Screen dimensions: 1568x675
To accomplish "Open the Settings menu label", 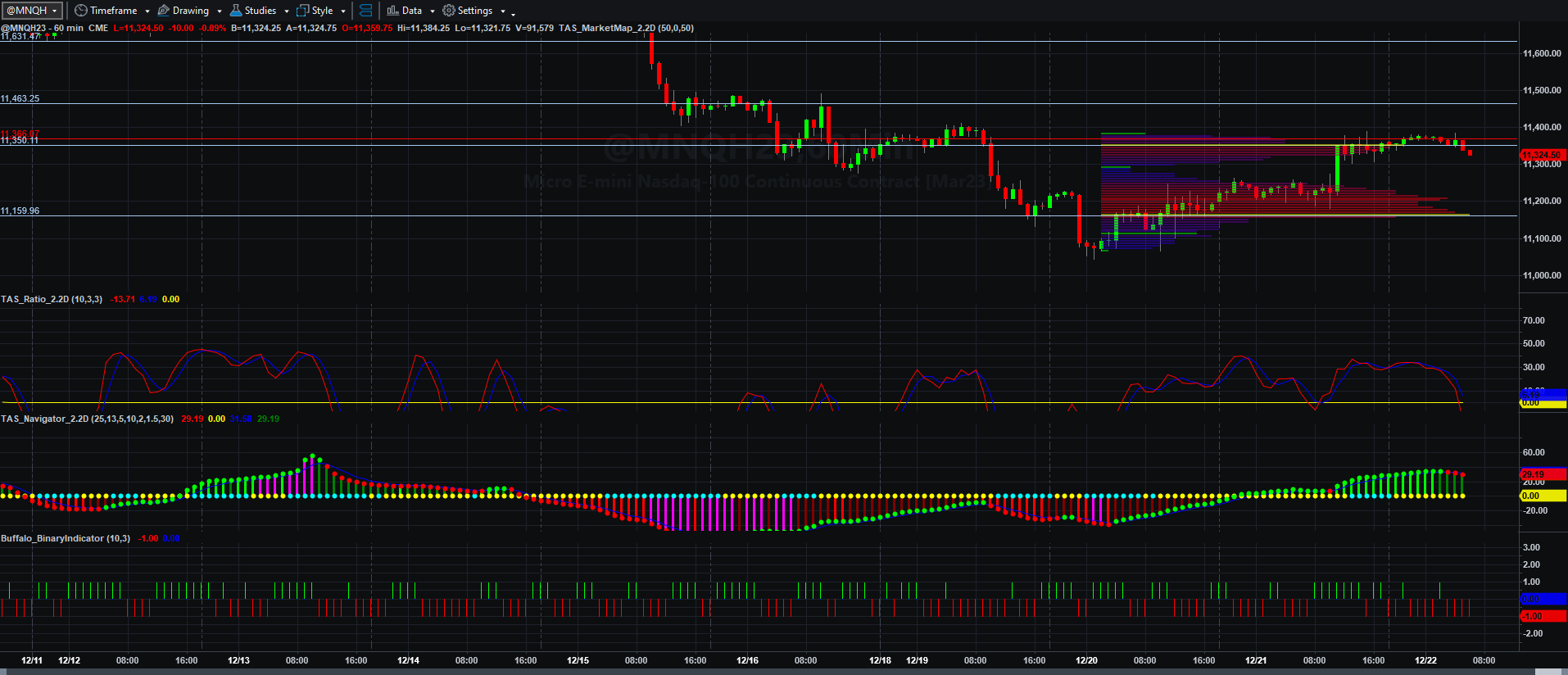I will tap(475, 11).
